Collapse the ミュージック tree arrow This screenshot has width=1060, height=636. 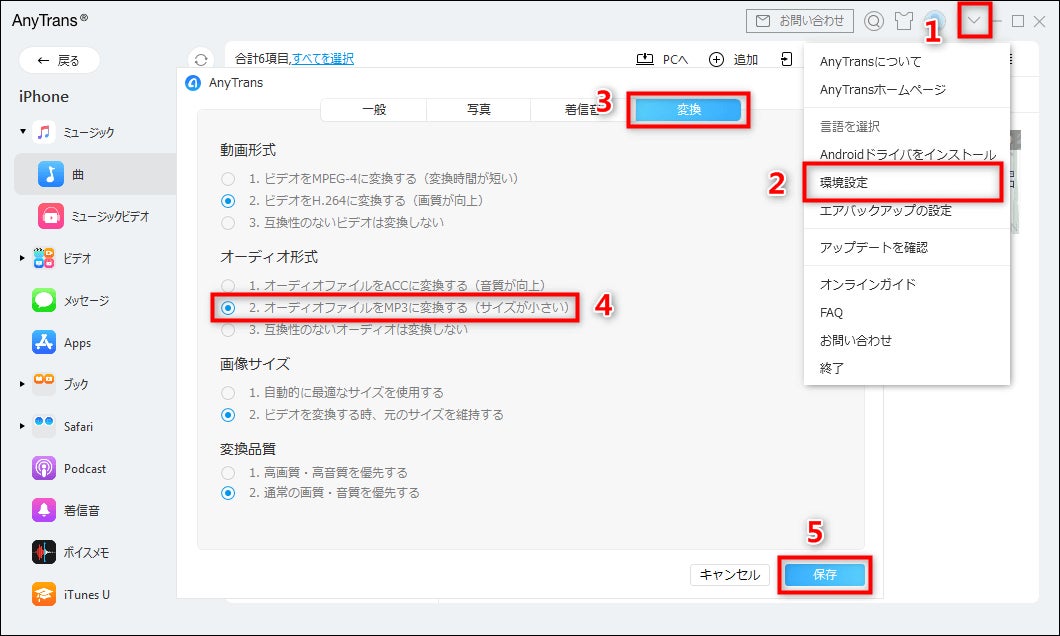coord(23,132)
